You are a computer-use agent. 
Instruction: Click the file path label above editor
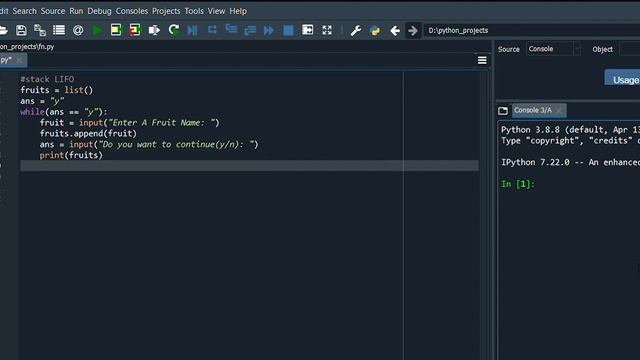click(27, 47)
